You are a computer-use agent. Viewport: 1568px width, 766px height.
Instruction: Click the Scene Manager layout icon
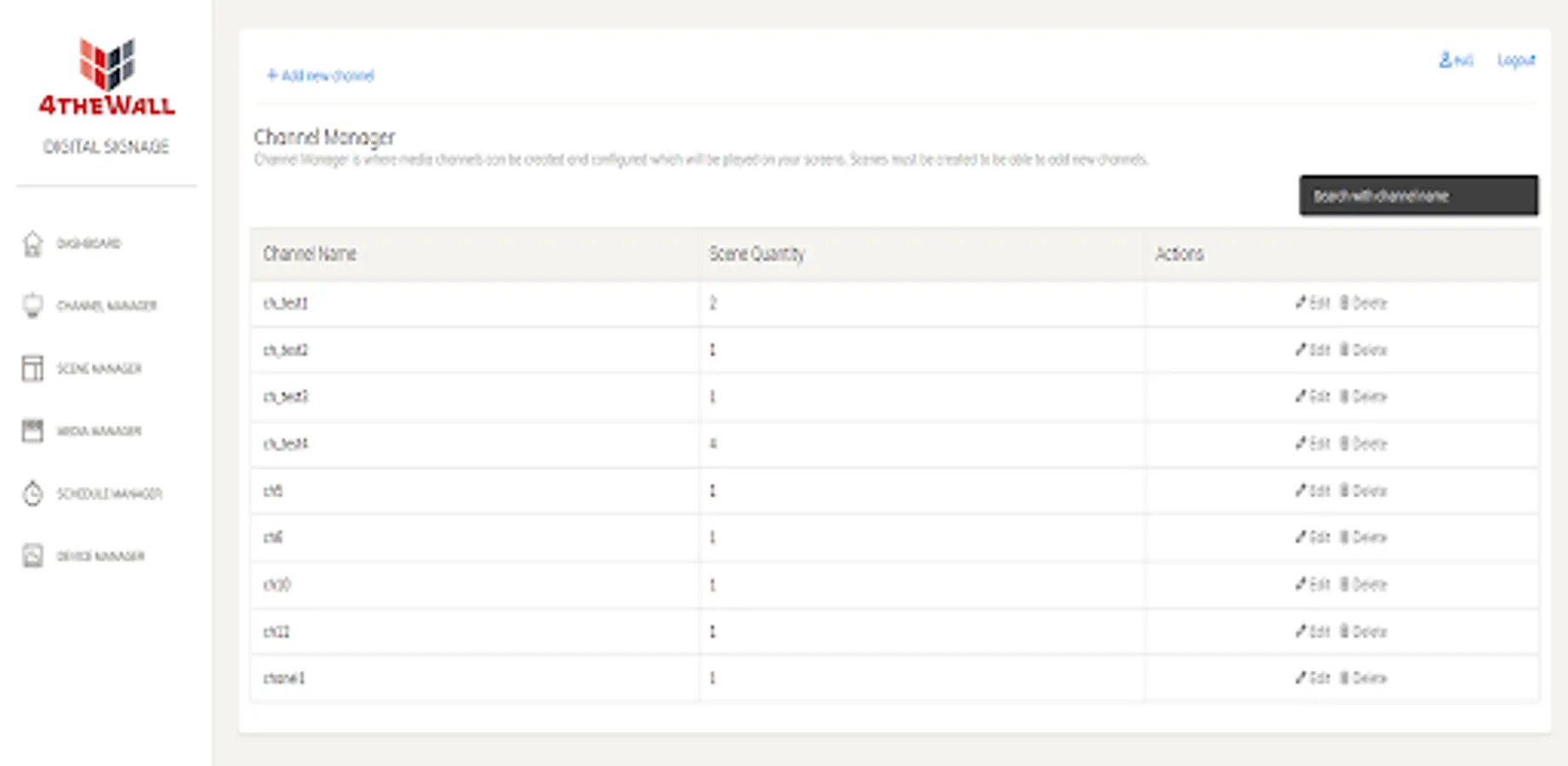point(32,369)
